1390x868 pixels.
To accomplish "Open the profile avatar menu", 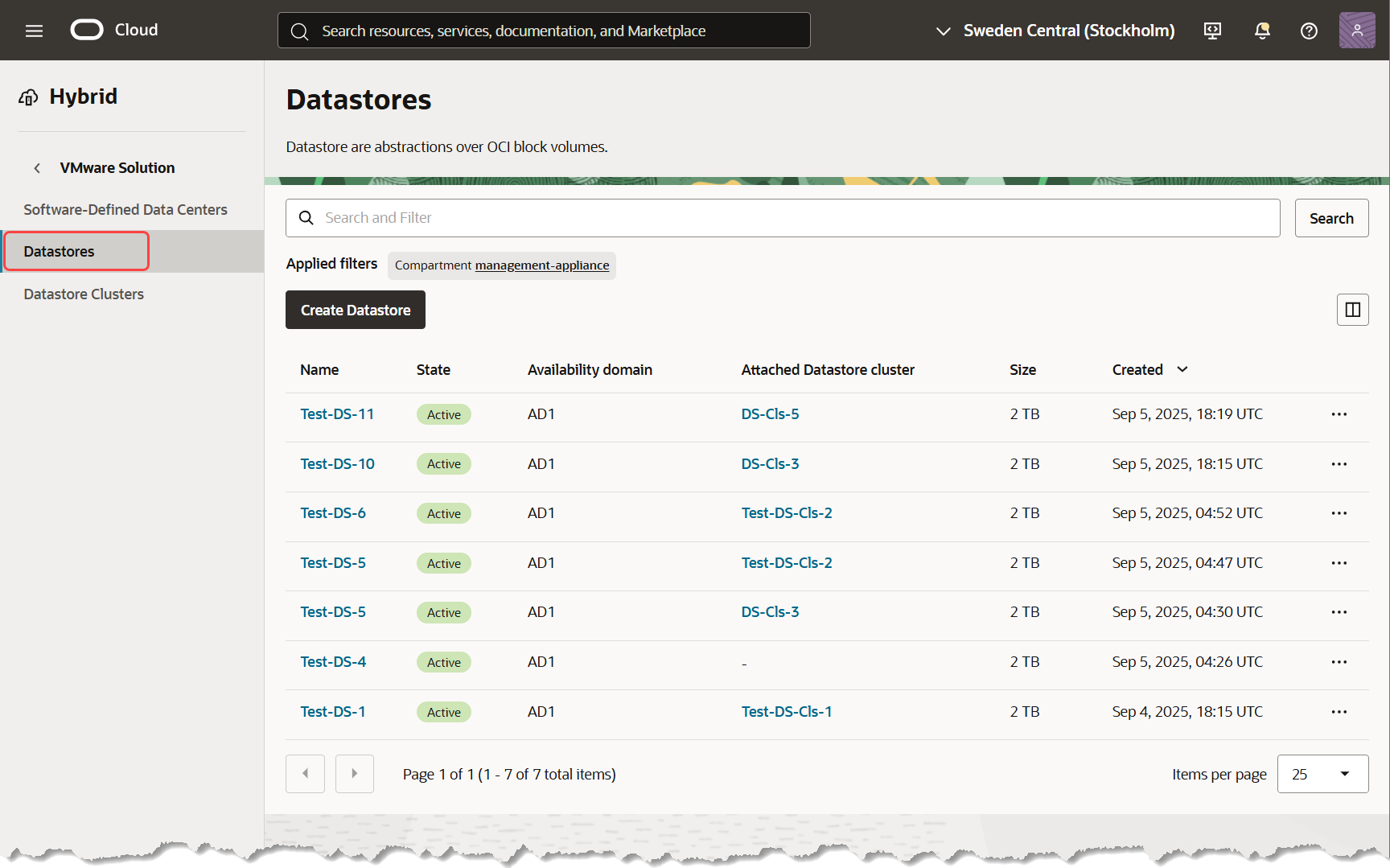I will (x=1357, y=30).
